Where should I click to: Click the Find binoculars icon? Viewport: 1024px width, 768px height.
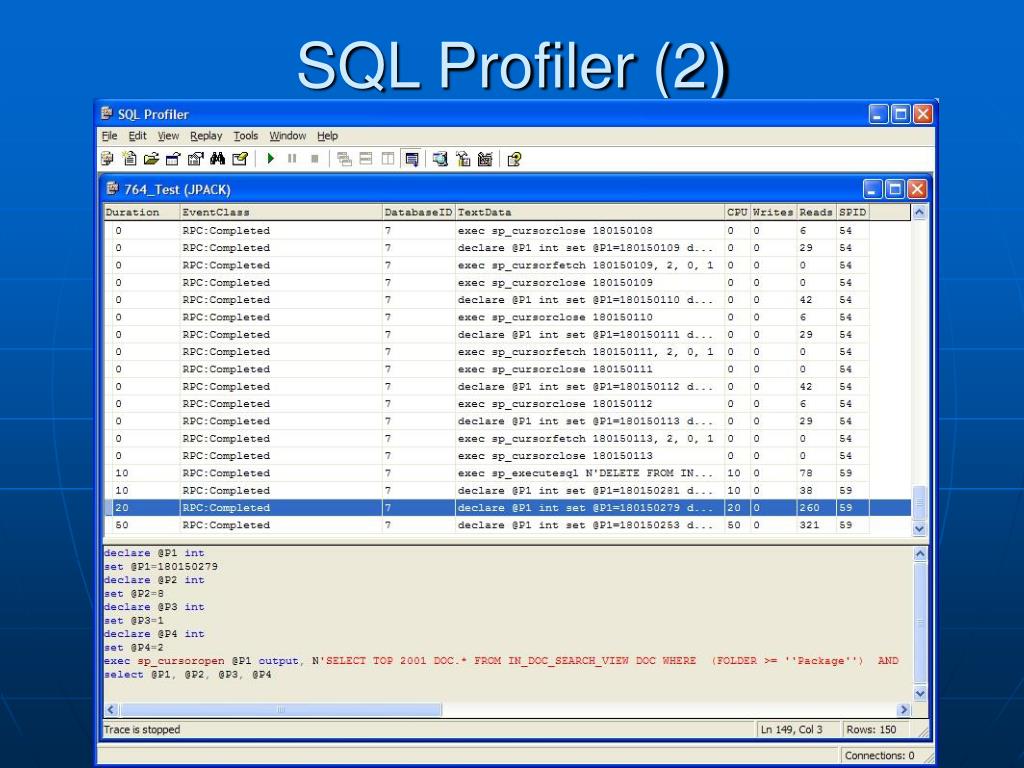pyautogui.click(x=217, y=159)
